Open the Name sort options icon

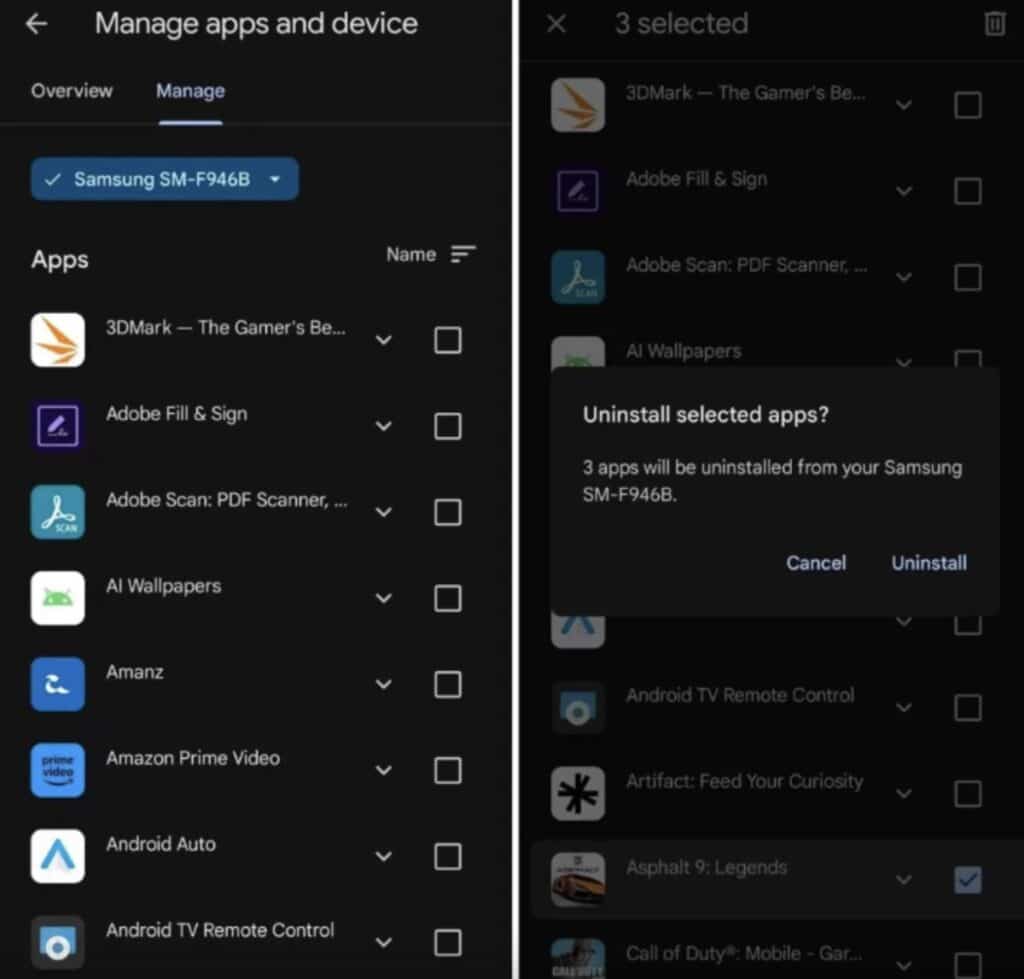(463, 254)
